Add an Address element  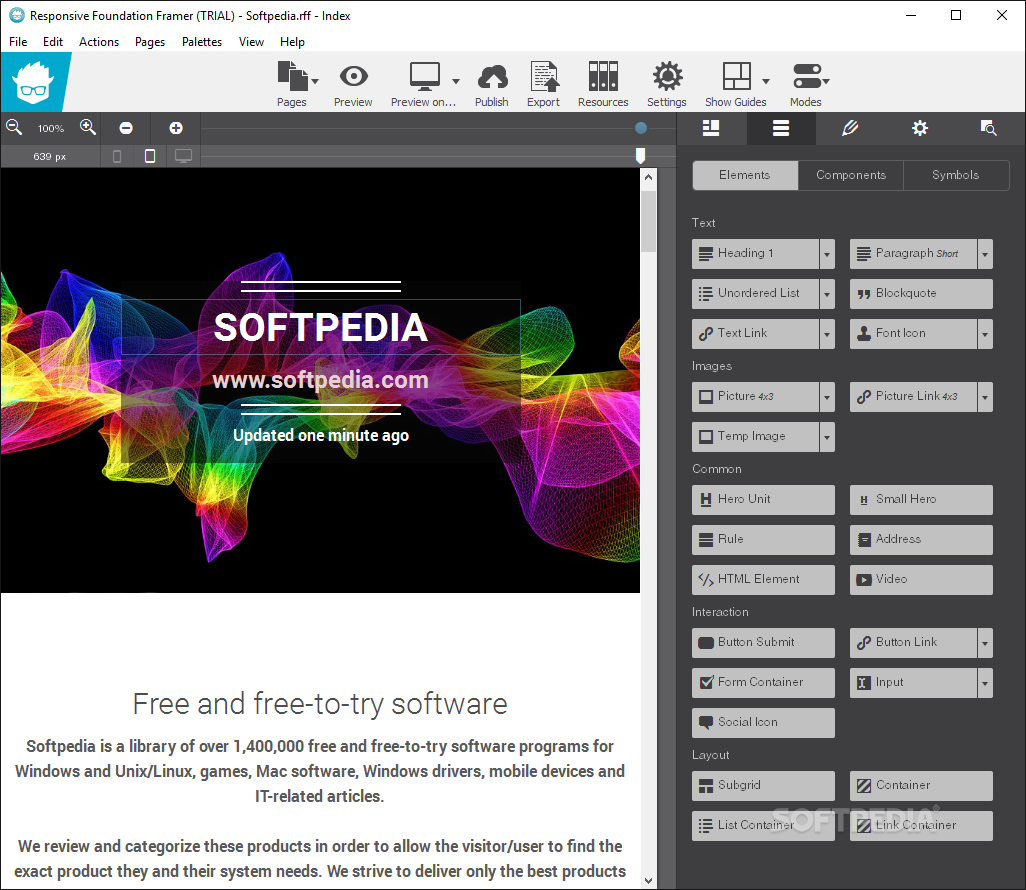[x=921, y=540]
